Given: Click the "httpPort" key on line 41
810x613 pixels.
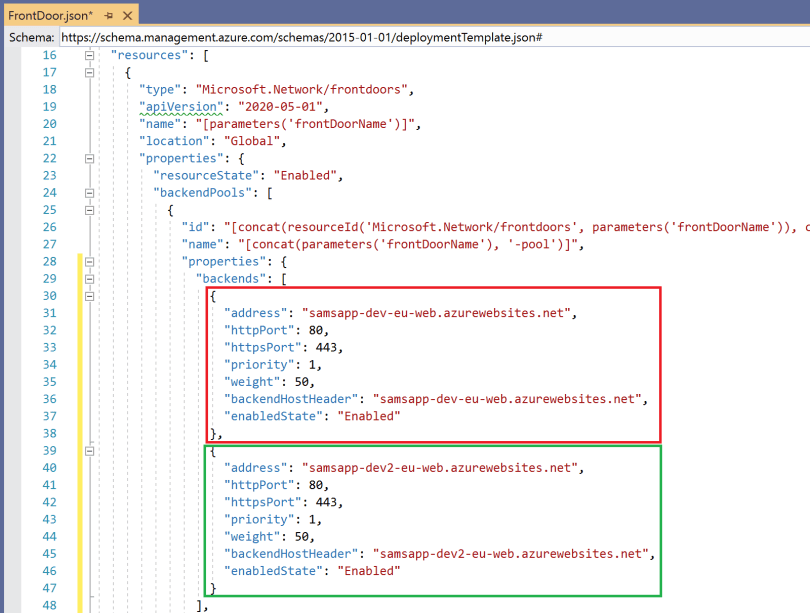Looking at the screenshot, I should click(x=259, y=485).
